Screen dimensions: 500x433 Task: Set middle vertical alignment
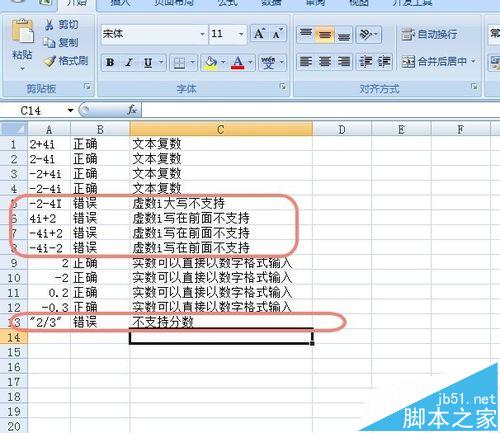tap(325, 34)
